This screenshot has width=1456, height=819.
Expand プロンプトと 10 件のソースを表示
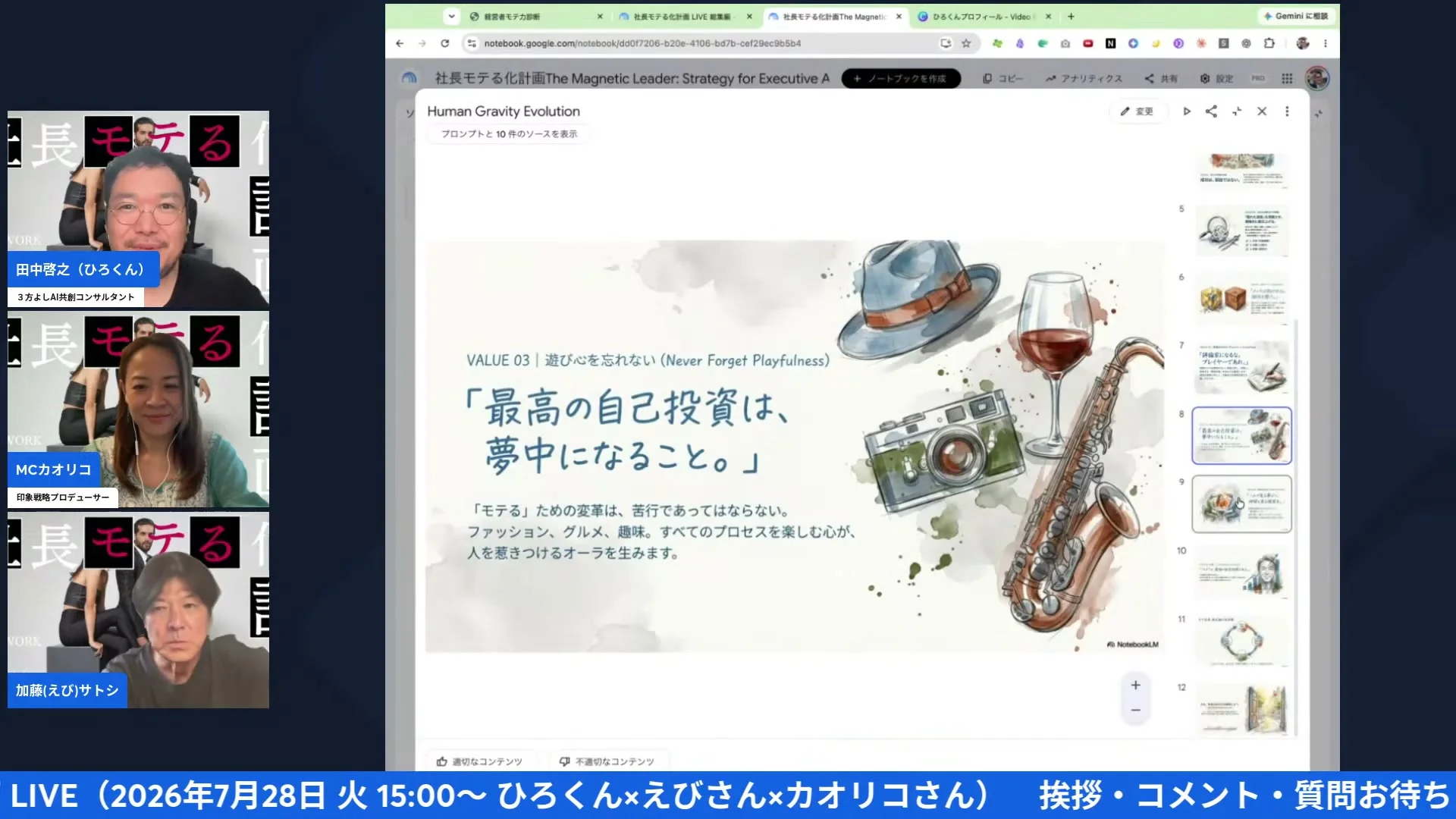(x=508, y=133)
